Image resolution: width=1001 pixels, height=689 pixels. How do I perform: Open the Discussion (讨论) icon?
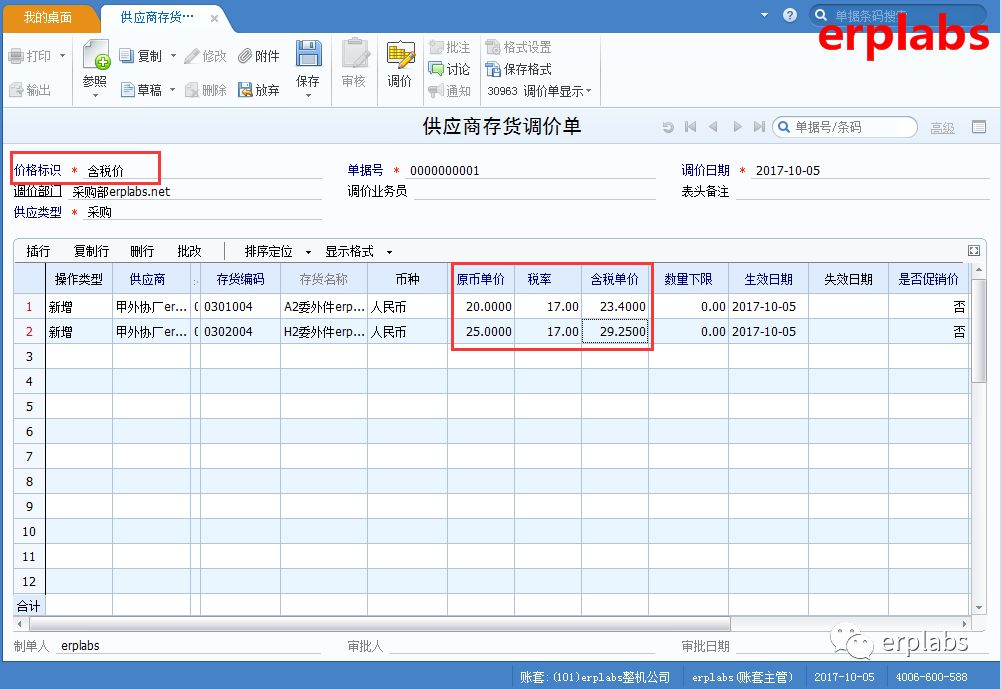tap(436, 69)
